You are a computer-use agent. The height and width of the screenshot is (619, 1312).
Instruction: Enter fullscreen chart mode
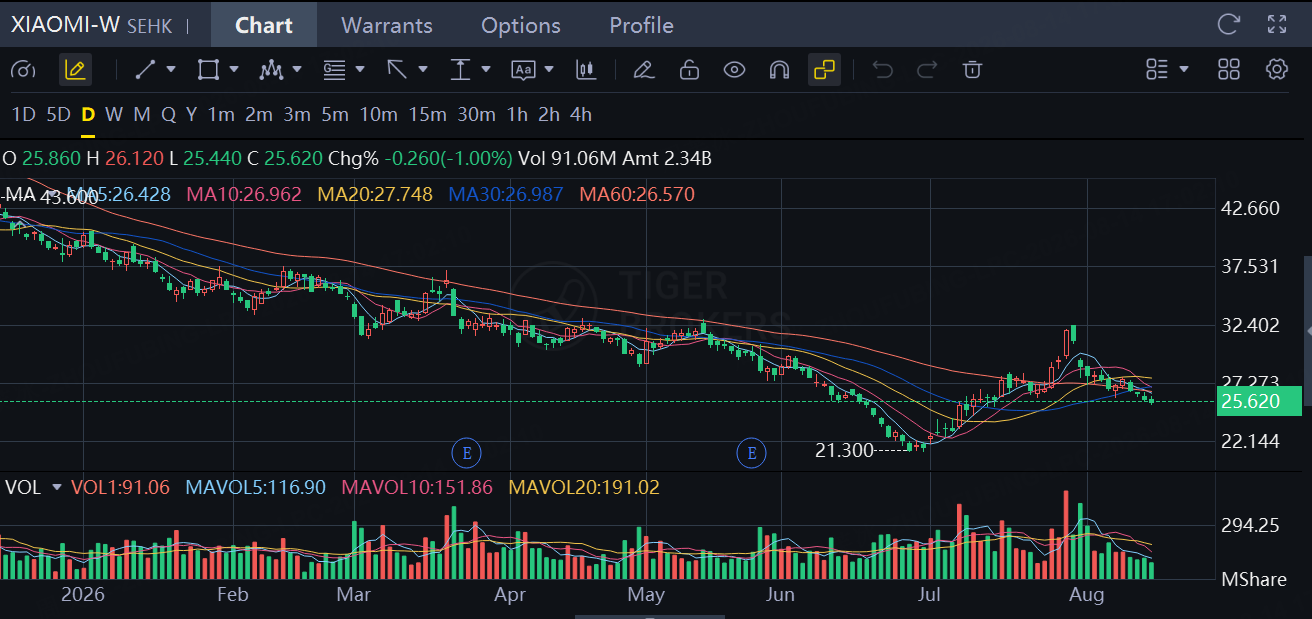click(1277, 24)
